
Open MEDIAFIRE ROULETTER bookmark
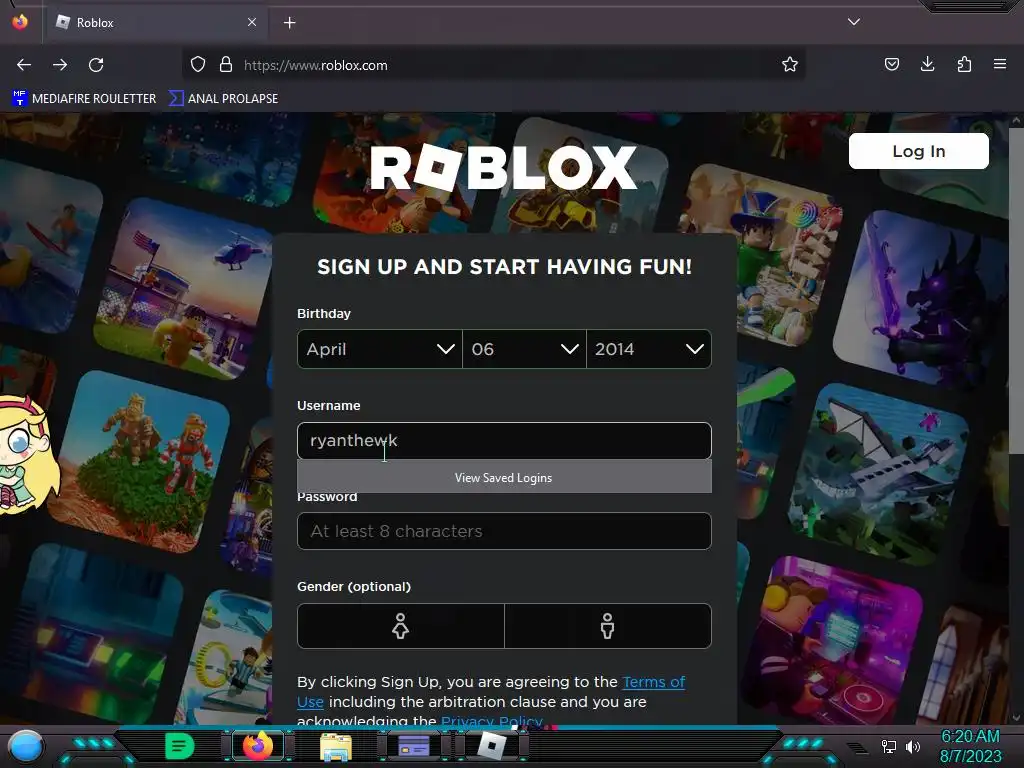[84, 99]
